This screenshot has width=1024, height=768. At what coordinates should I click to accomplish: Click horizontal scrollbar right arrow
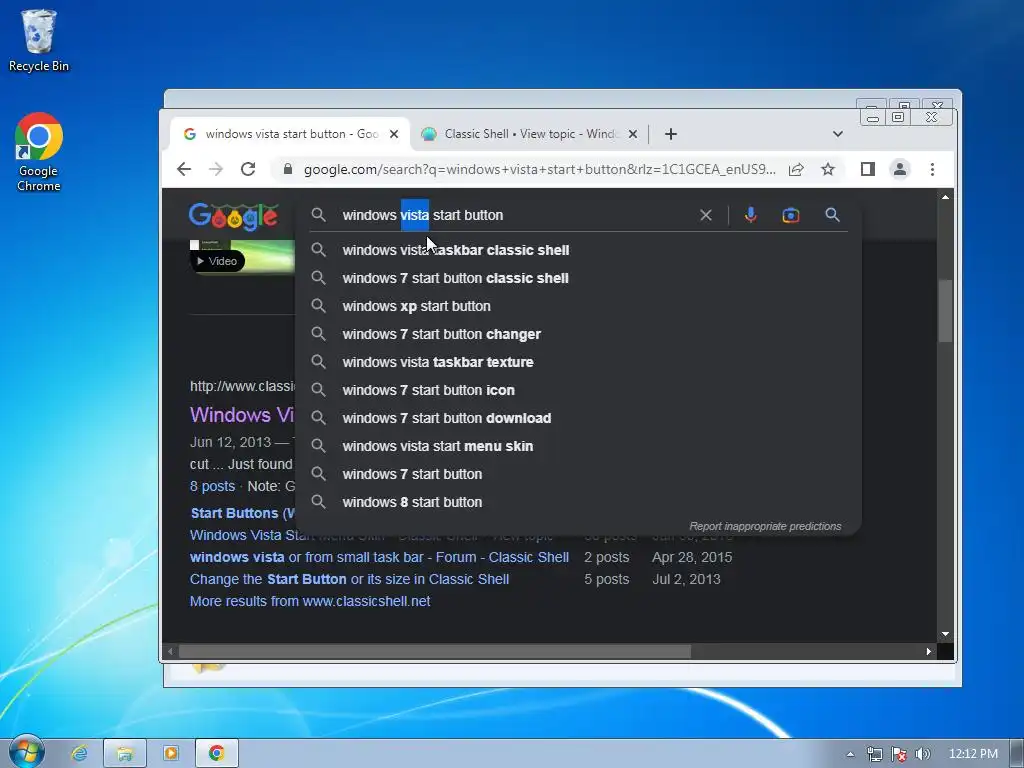click(929, 652)
